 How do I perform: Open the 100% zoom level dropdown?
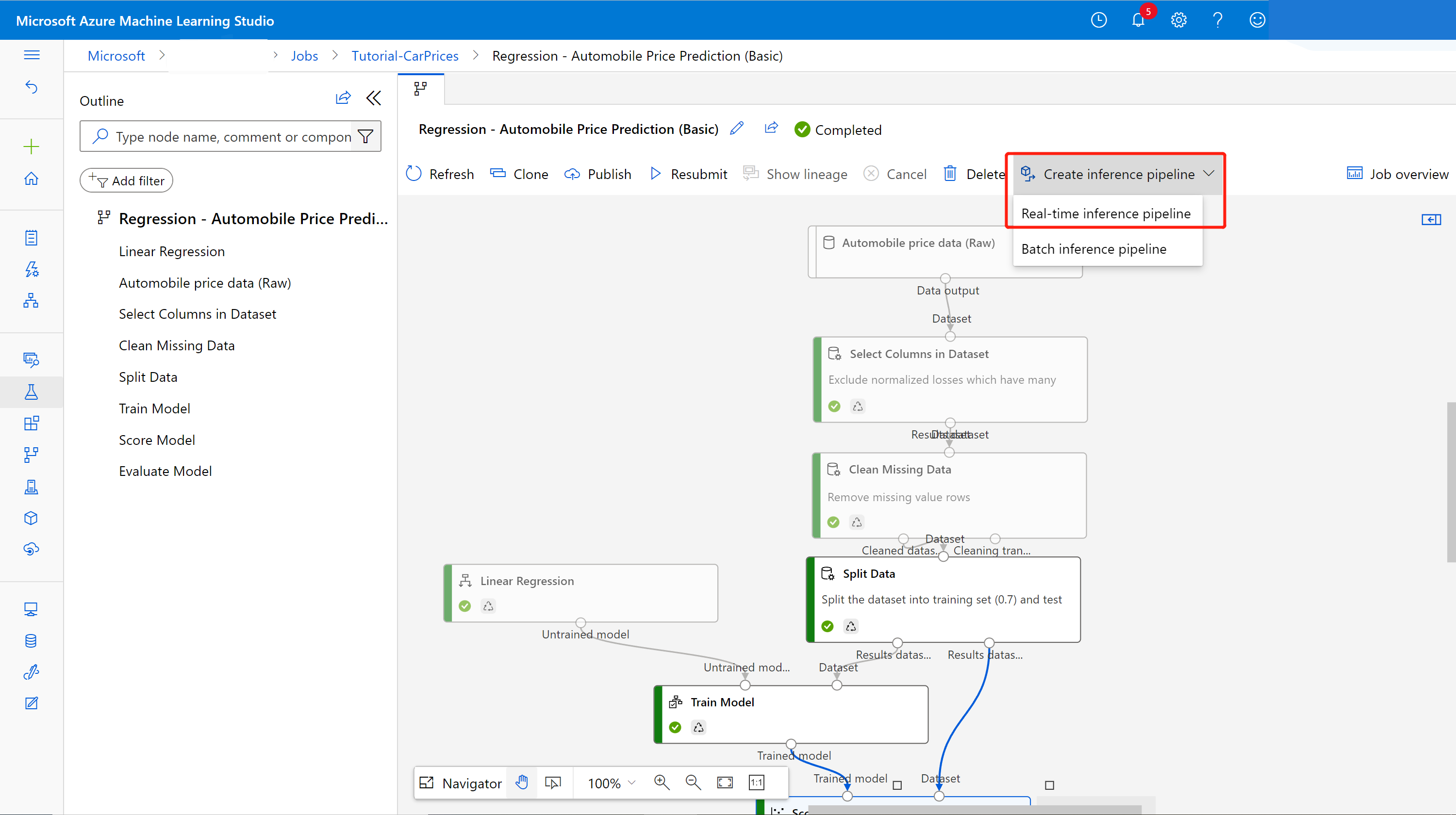(612, 783)
